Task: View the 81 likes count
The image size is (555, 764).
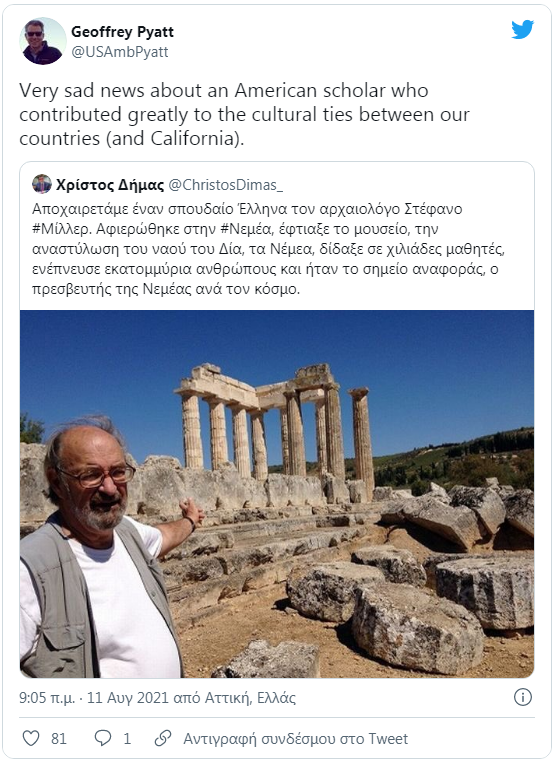Action: point(58,739)
